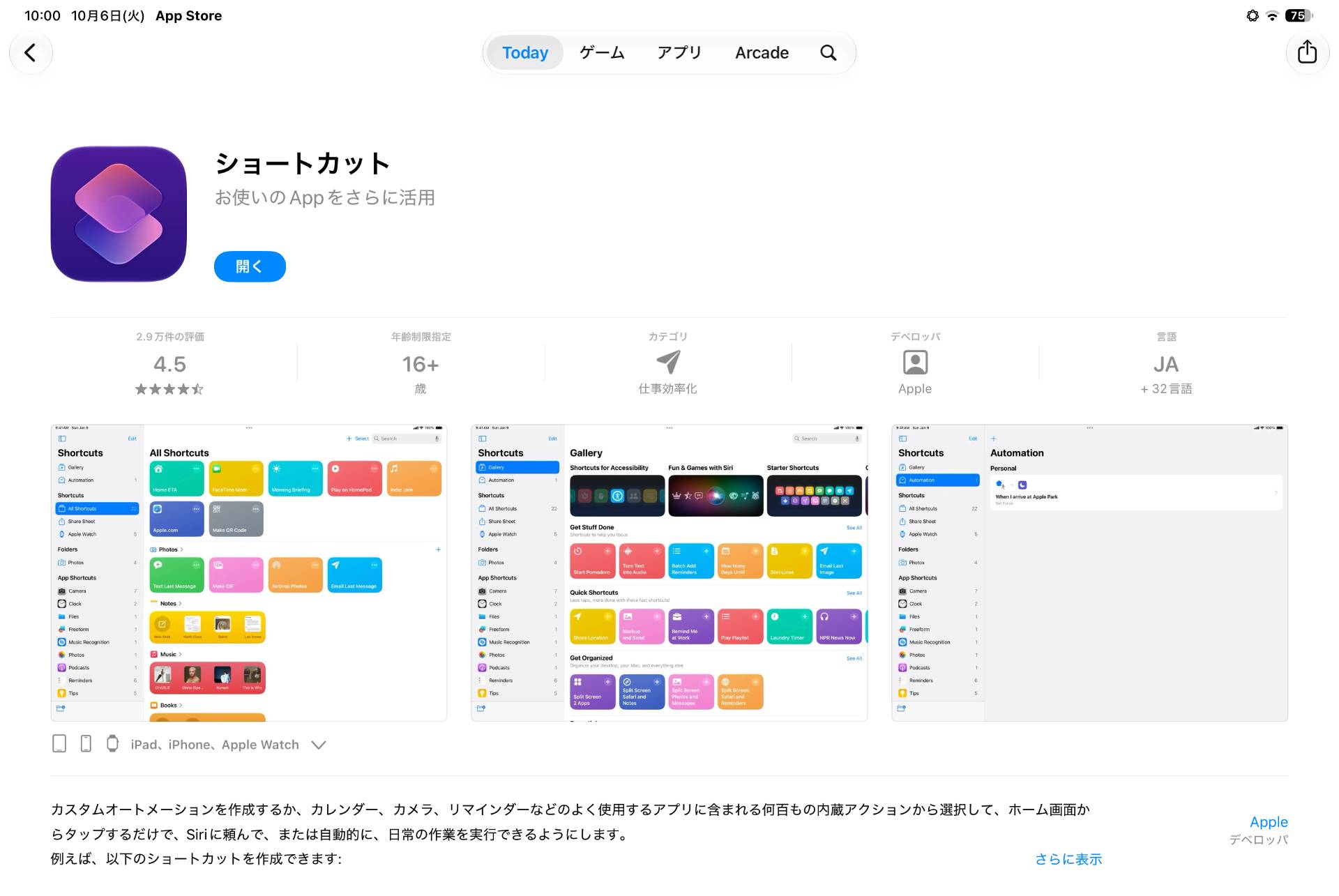Image resolution: width=1339 pixels, height=896 pixels.
Task: Switch to the ゲーム tab
Action: tap(602, 52)
